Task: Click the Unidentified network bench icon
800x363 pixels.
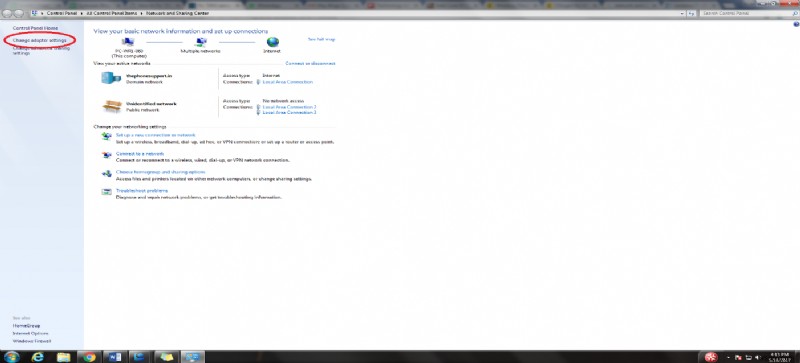Action: click(x=112, y=106)
